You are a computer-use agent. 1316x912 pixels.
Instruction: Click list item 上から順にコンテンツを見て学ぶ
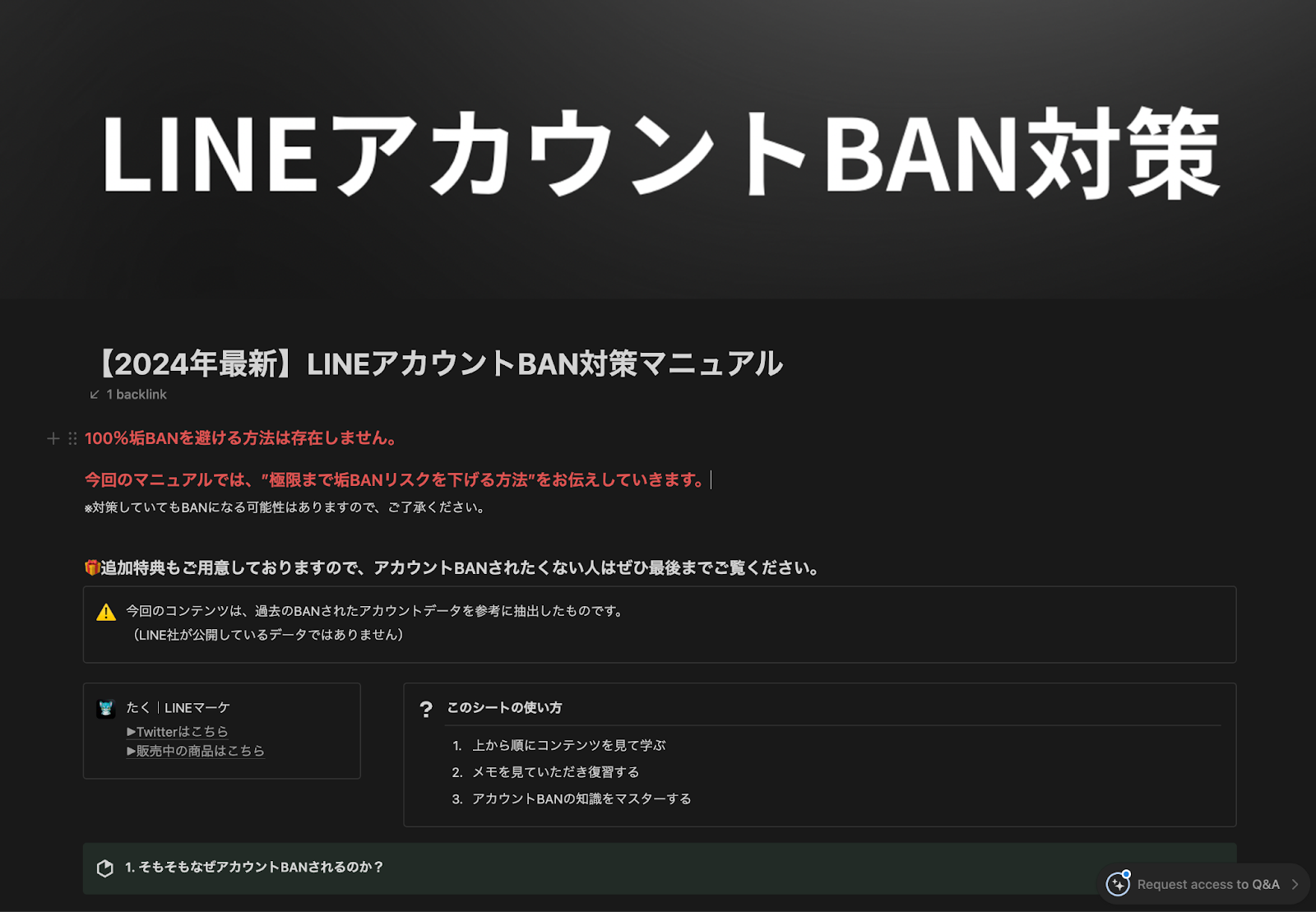(568, 745)
